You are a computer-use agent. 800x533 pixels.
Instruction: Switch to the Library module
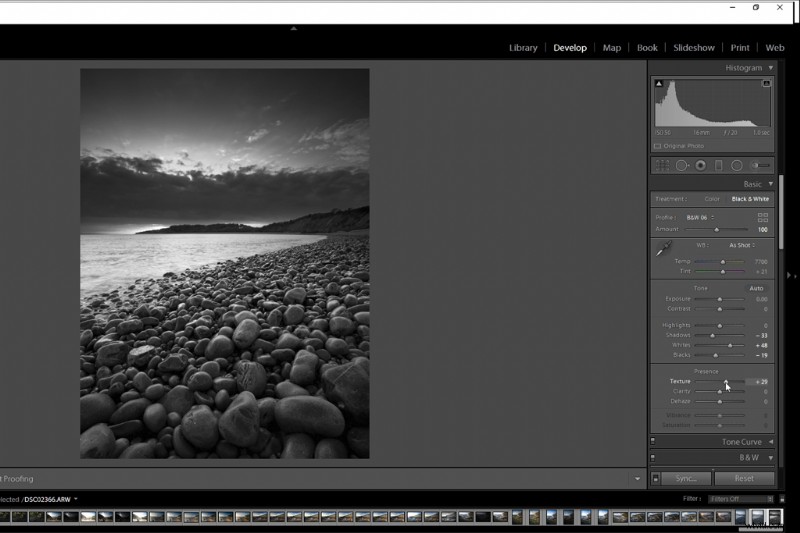523,47
